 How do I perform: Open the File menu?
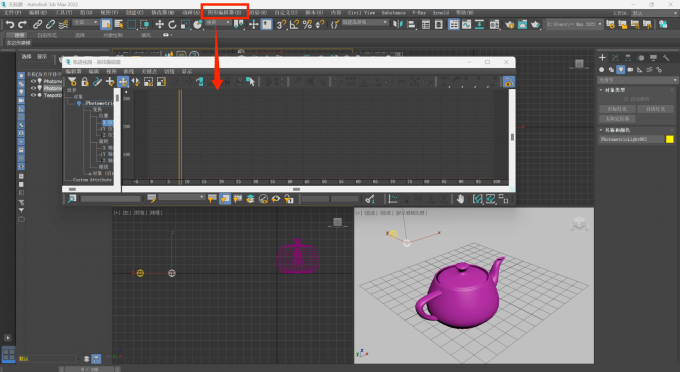pyautogui.click(x=12, y=13)
